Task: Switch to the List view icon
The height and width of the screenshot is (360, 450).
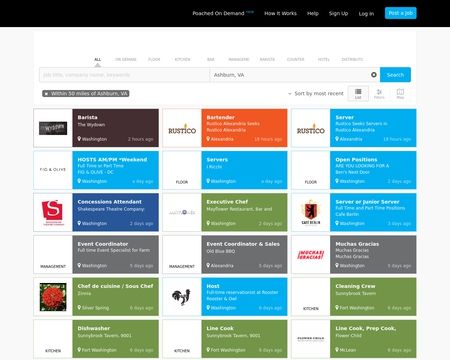Action: (358, 93)
